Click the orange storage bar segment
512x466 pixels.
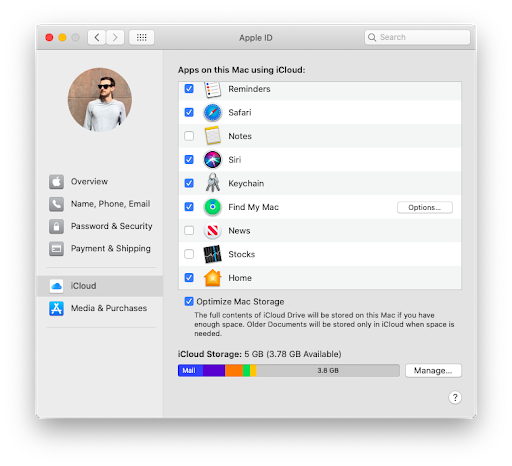234,371
